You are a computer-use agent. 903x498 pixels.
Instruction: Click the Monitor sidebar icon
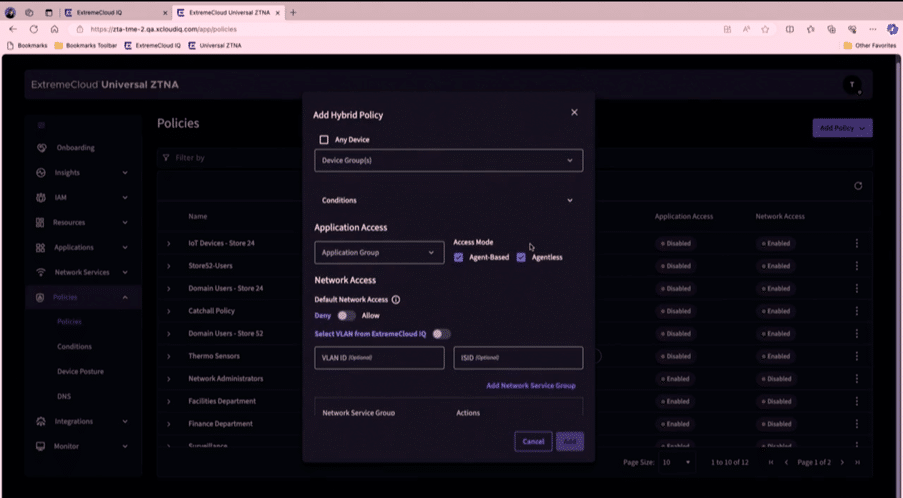point(40,446)
